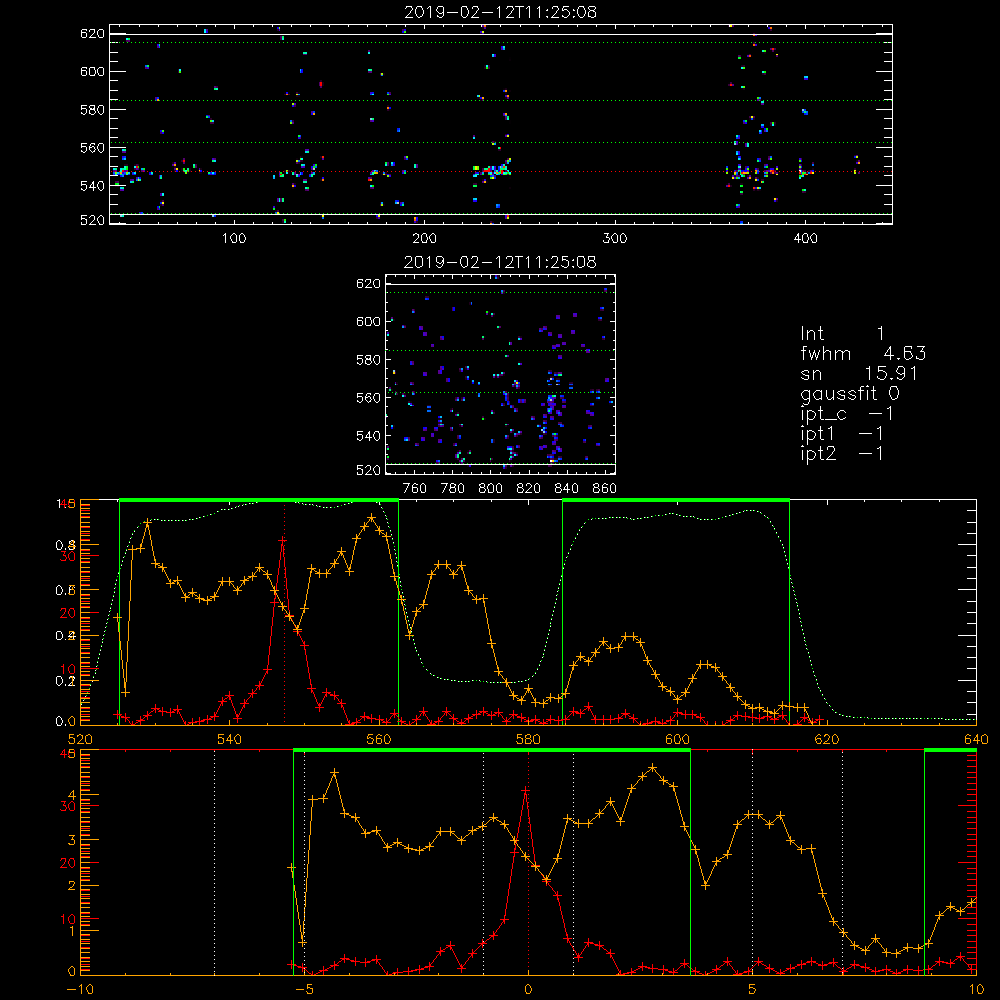1000x1000 pixels.
Task: Click the '-10' x-axis label of bottom plot
Action: [80, 989]
